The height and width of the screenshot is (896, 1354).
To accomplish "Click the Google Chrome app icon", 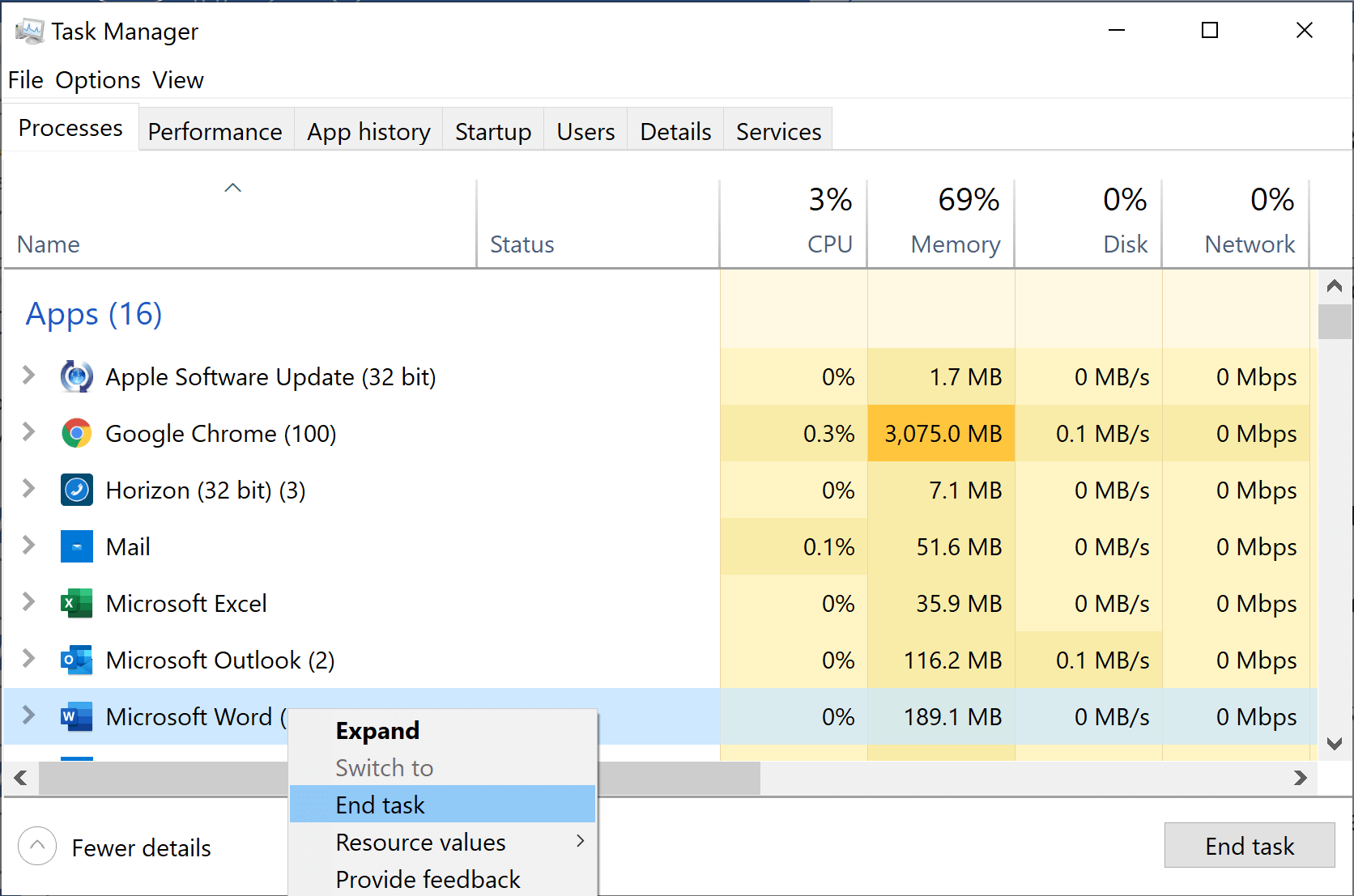I will click(76, 434).
